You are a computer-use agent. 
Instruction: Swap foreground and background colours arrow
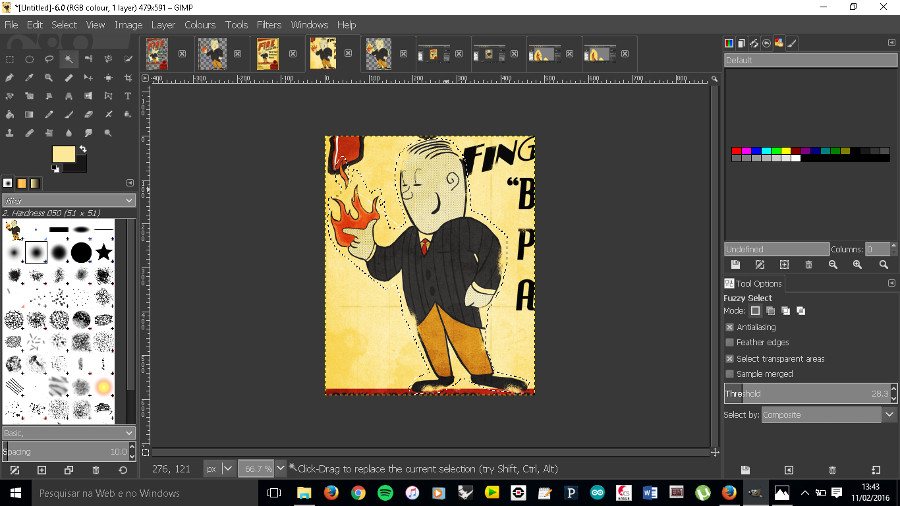(83, 149)
